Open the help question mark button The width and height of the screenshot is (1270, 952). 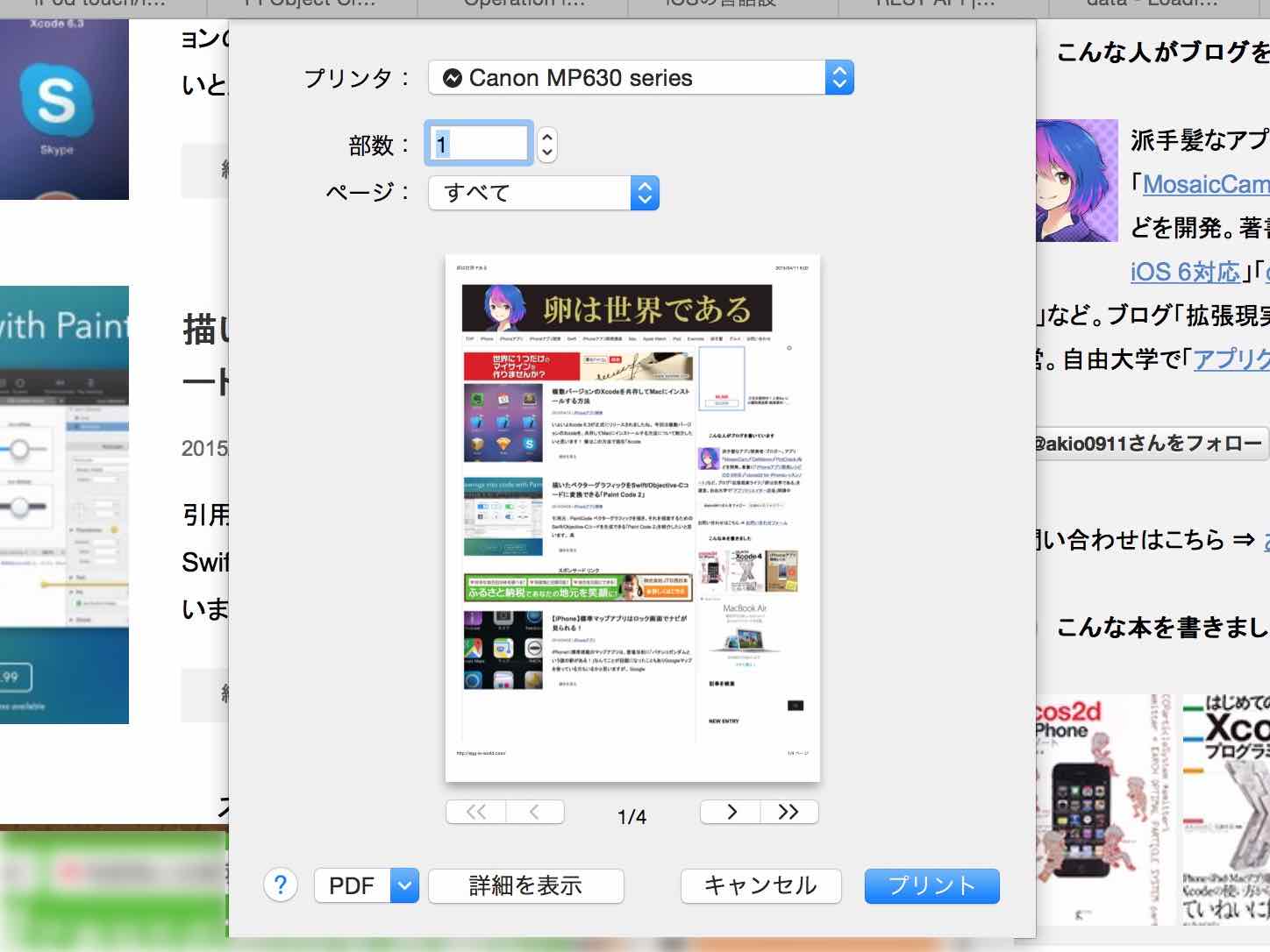[281, 885]
